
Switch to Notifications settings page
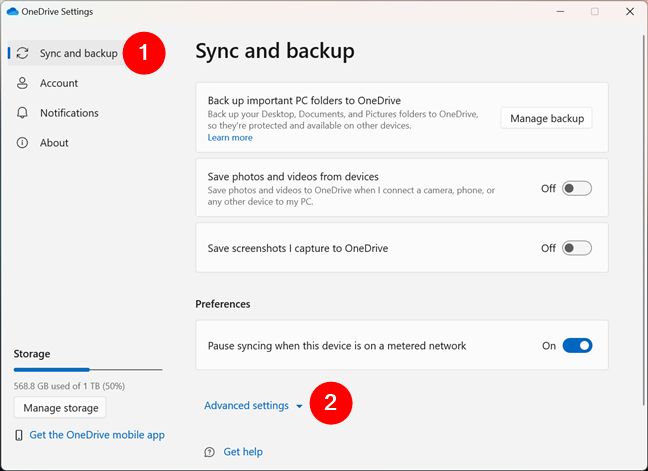point(69,113)
